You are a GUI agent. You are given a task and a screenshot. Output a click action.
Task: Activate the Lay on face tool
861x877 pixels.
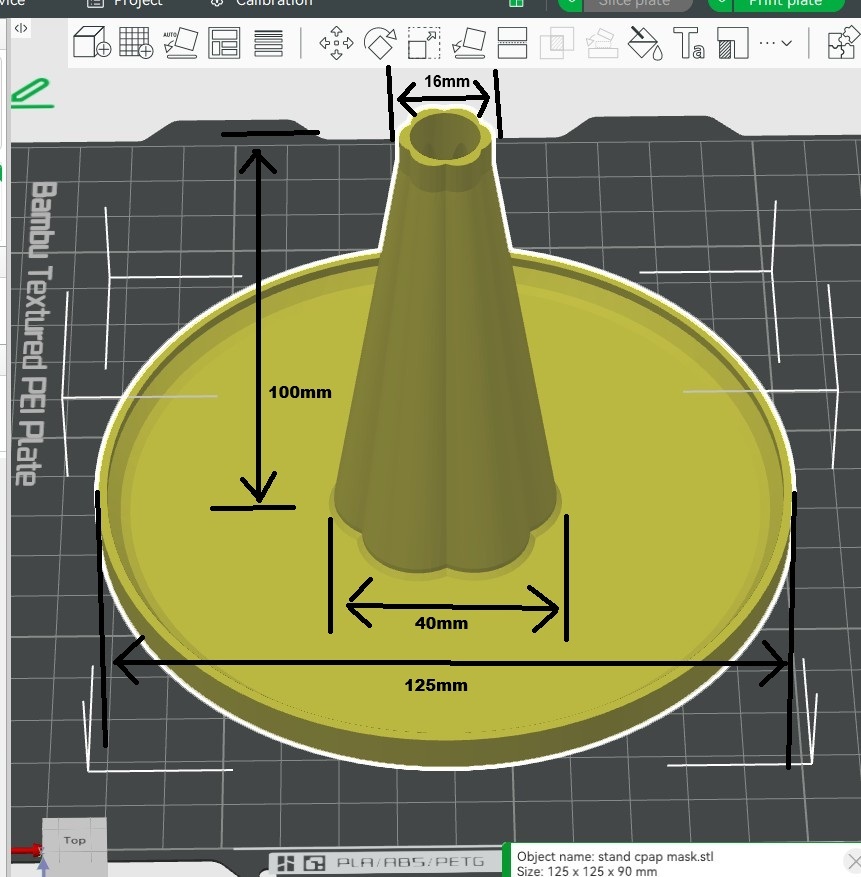tap(468, 43)
